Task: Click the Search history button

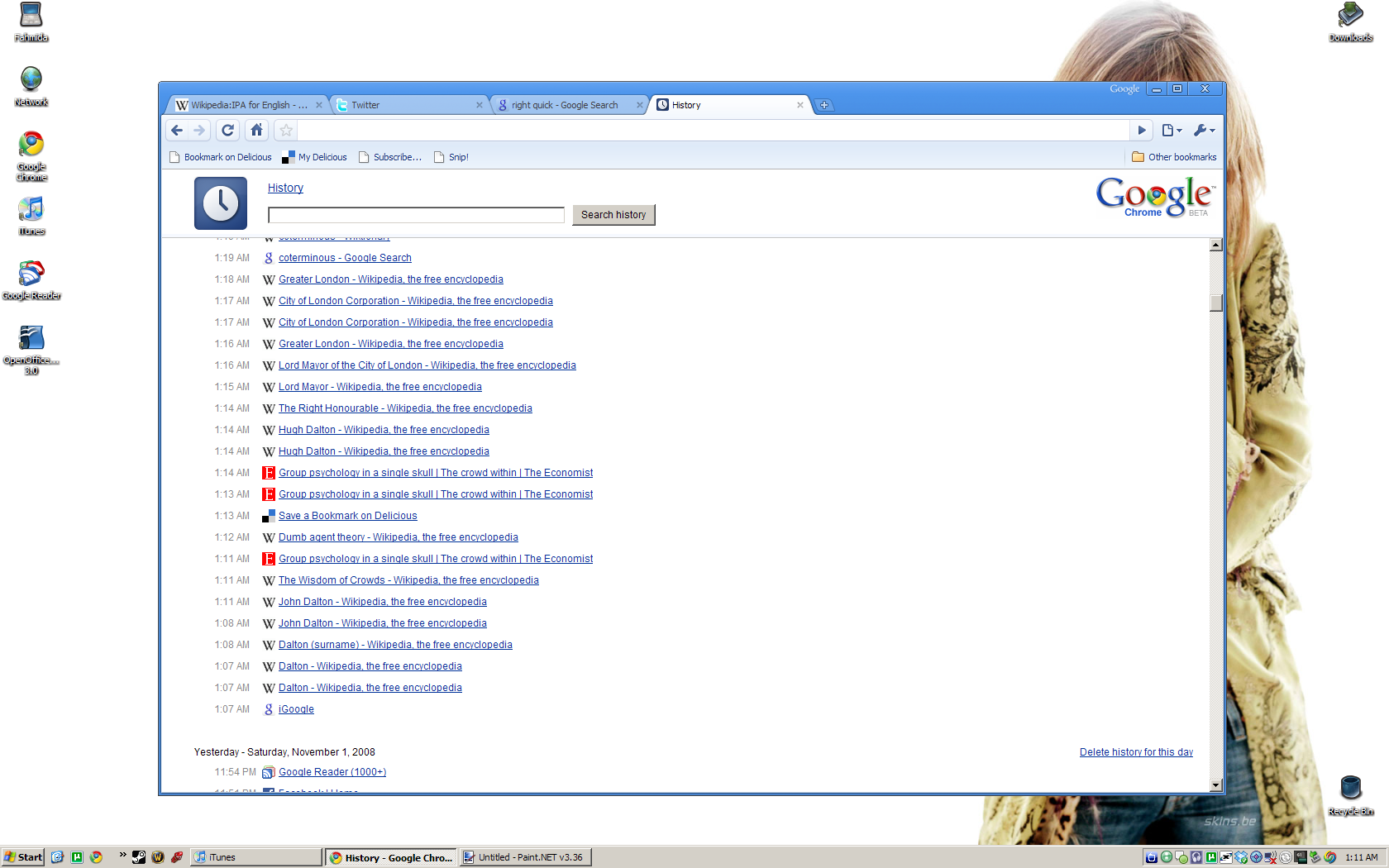Action: tap(613, 215)
